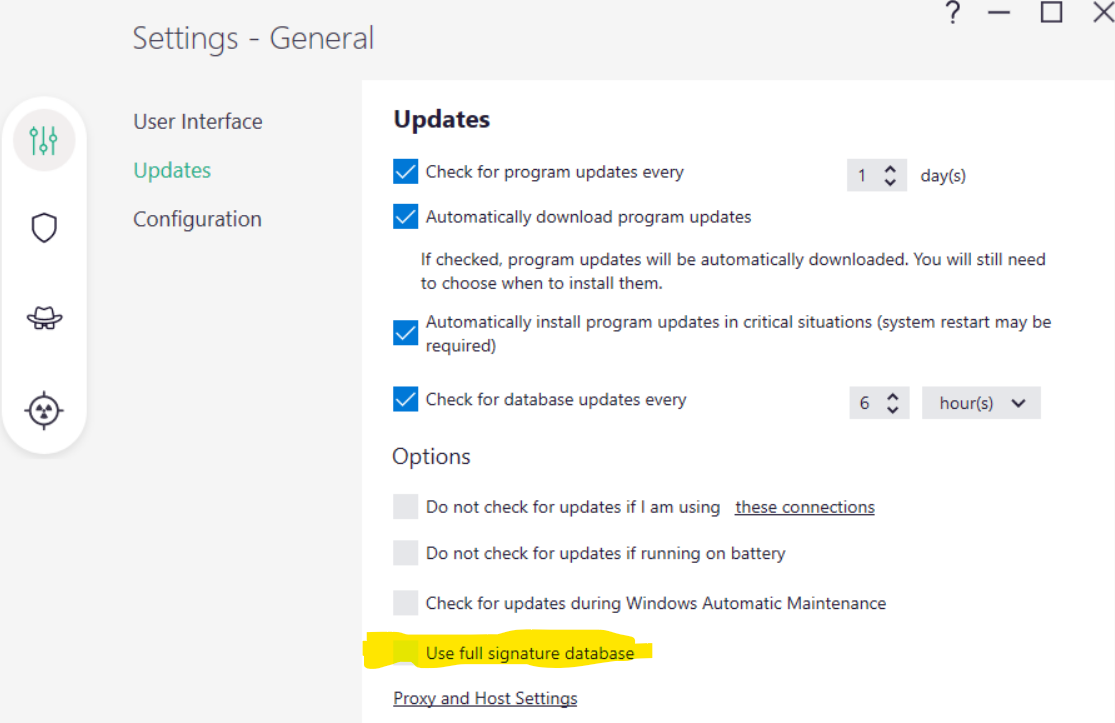Switch to the User Interface section
Viewport: 1115px width, 723px height.
(198, 122)
